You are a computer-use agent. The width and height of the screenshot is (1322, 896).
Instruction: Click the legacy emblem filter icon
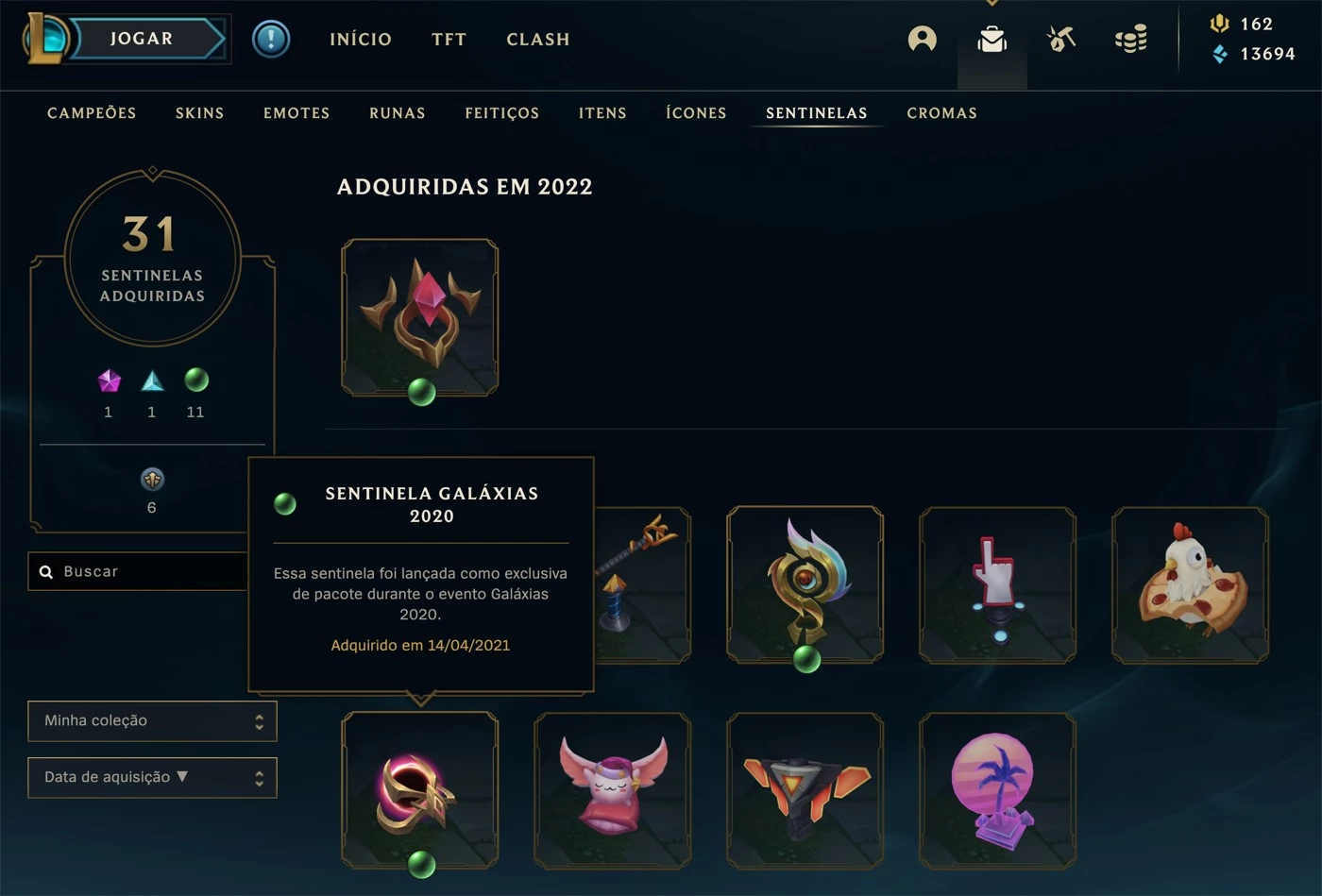pyautogui.click(x=152, y=480)
